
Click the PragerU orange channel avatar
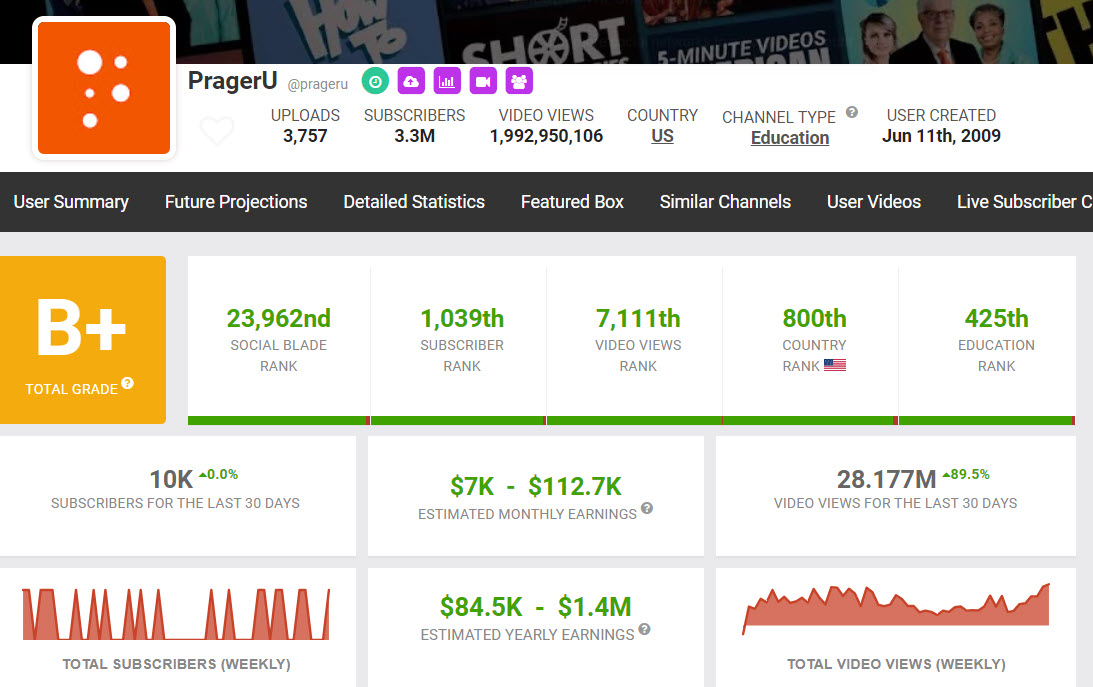tap(104, 88)
